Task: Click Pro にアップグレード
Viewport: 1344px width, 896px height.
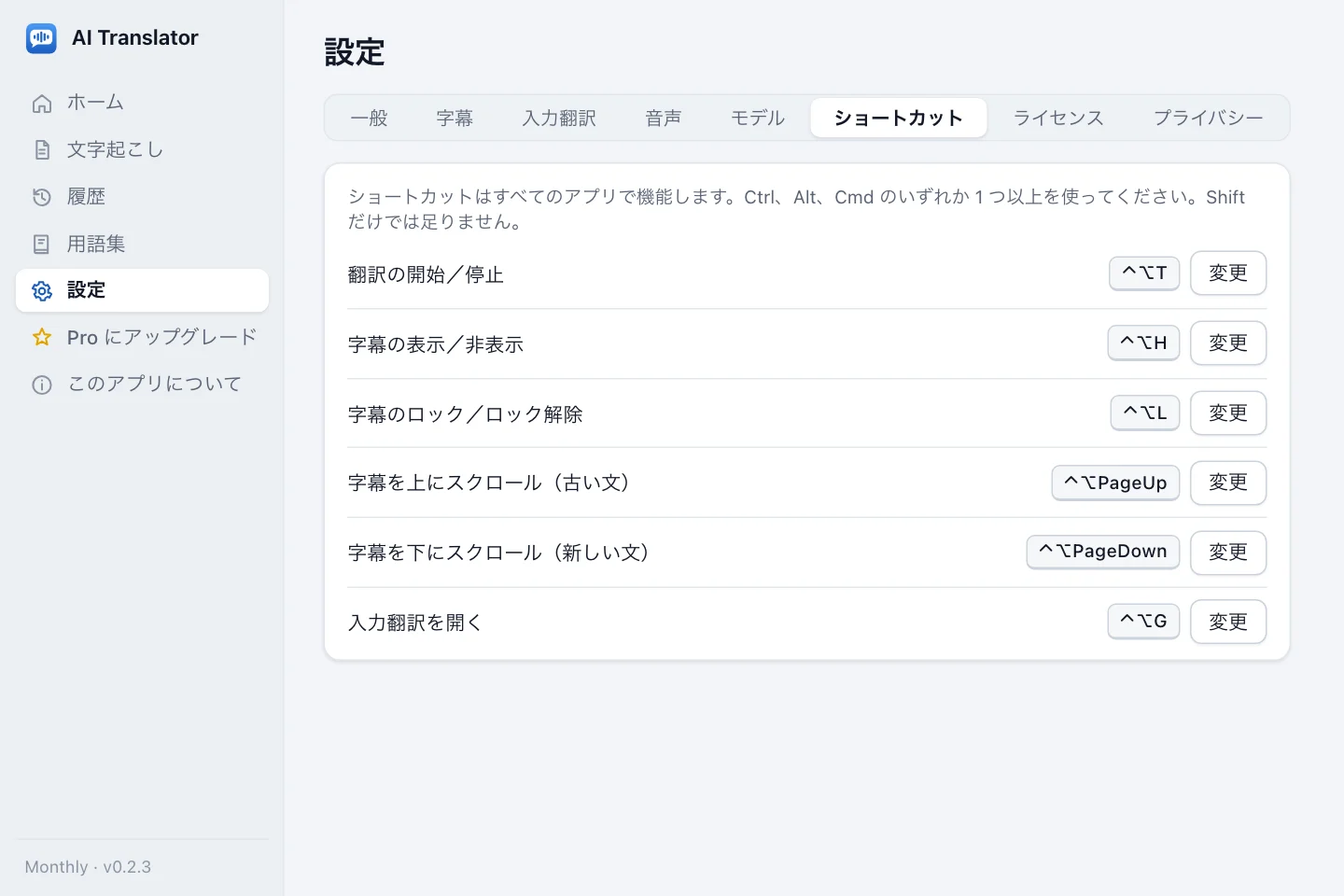Action: tap(142, 337)
